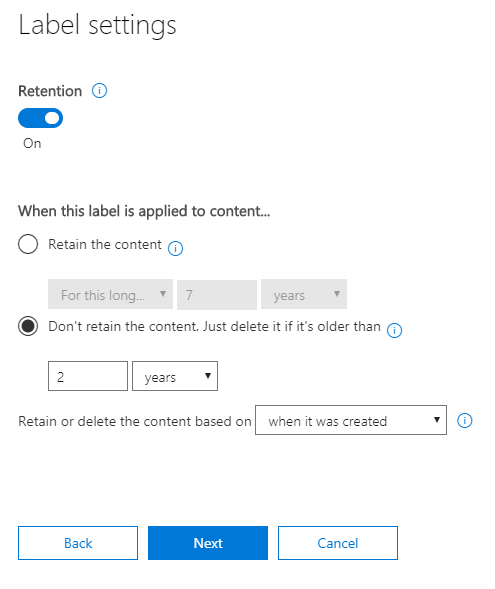Click the 'Retain the content' label text
The height and width of the screenshot is (589, 495).
point(105,245)
